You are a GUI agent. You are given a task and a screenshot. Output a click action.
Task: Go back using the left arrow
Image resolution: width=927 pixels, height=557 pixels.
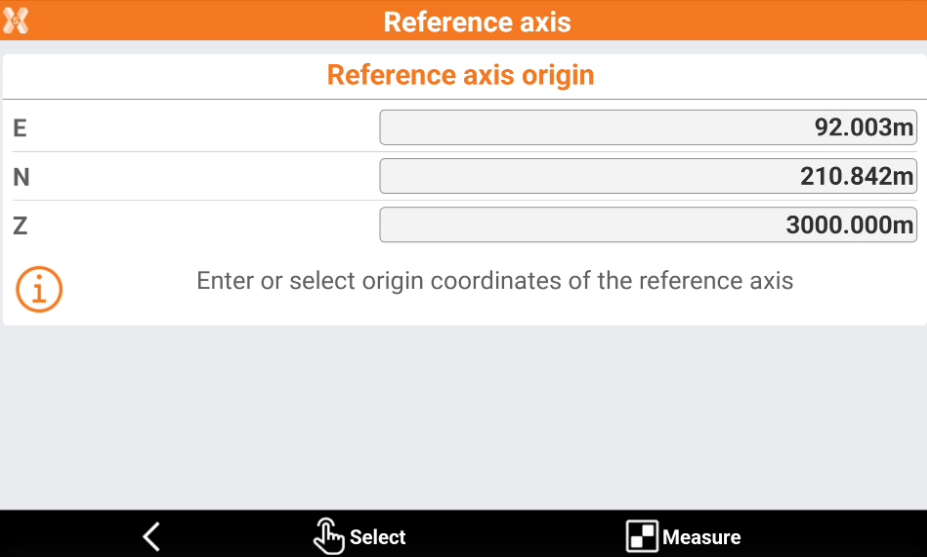(x=151, y=537)
